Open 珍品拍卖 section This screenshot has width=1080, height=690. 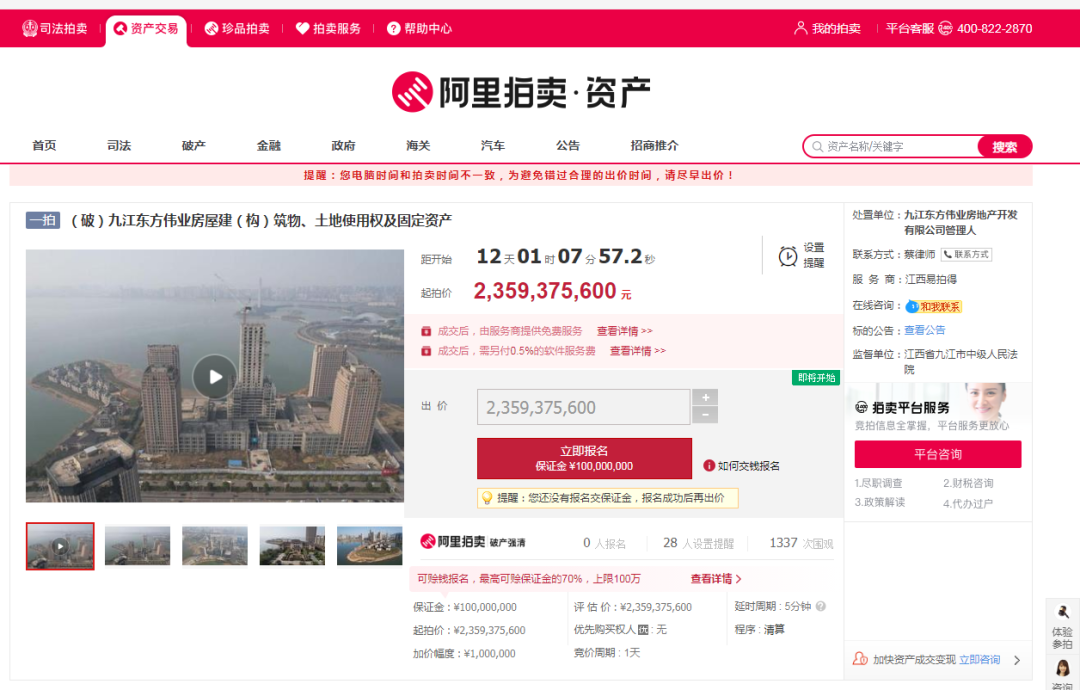237,28
